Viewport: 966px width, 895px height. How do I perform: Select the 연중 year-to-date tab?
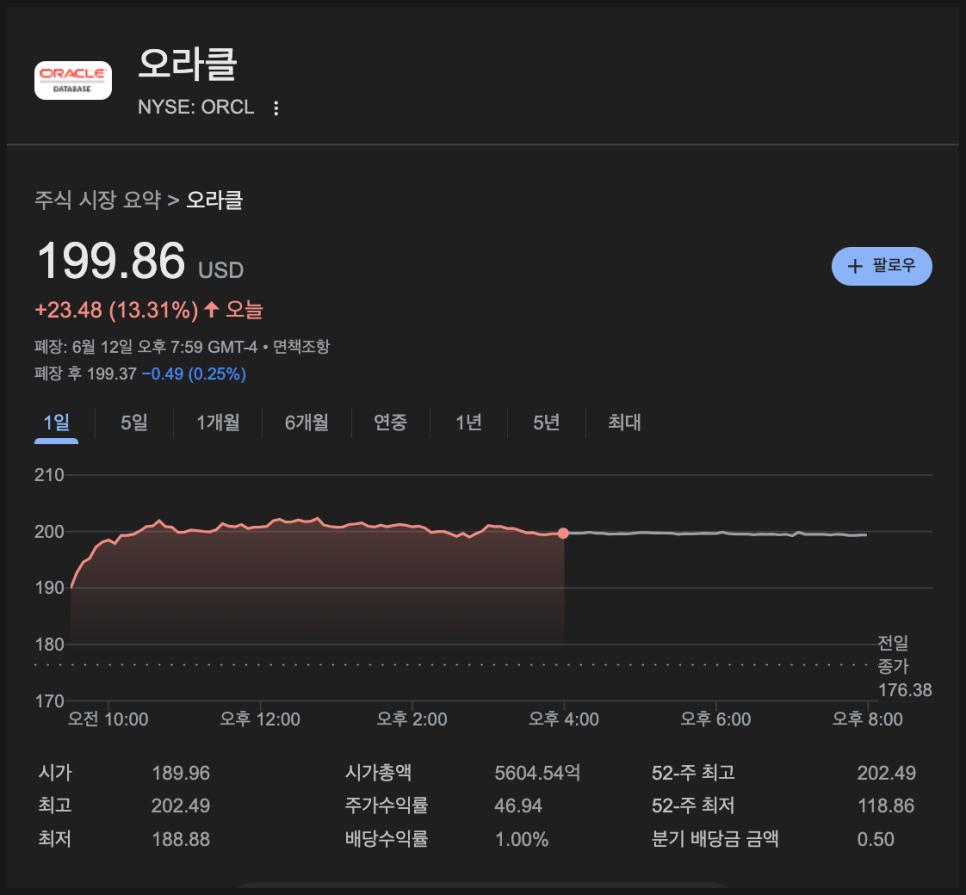click(x=390, y=423)
